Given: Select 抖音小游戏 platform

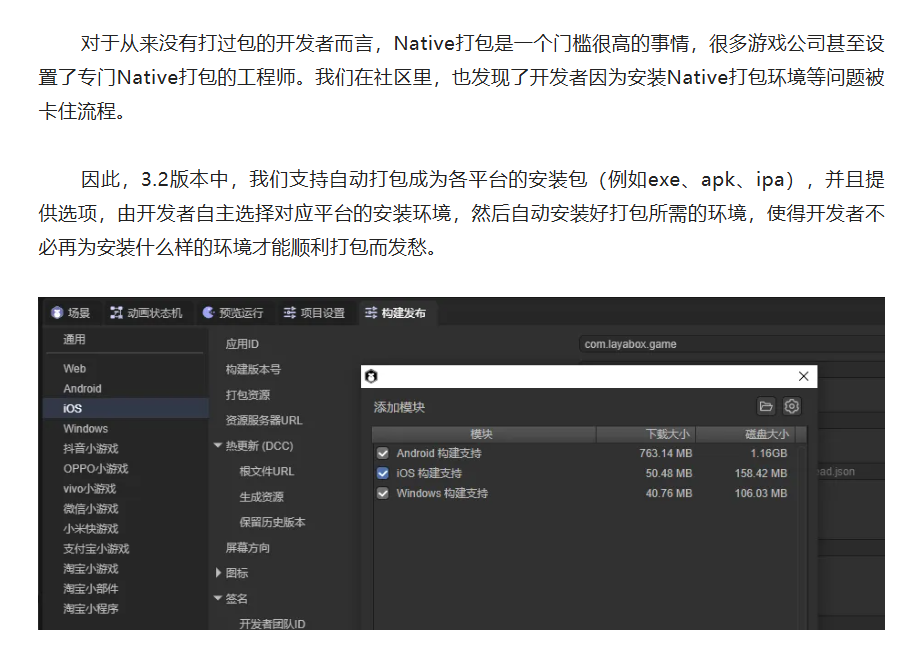Looking at the screenshot, I should click(126, 449).
